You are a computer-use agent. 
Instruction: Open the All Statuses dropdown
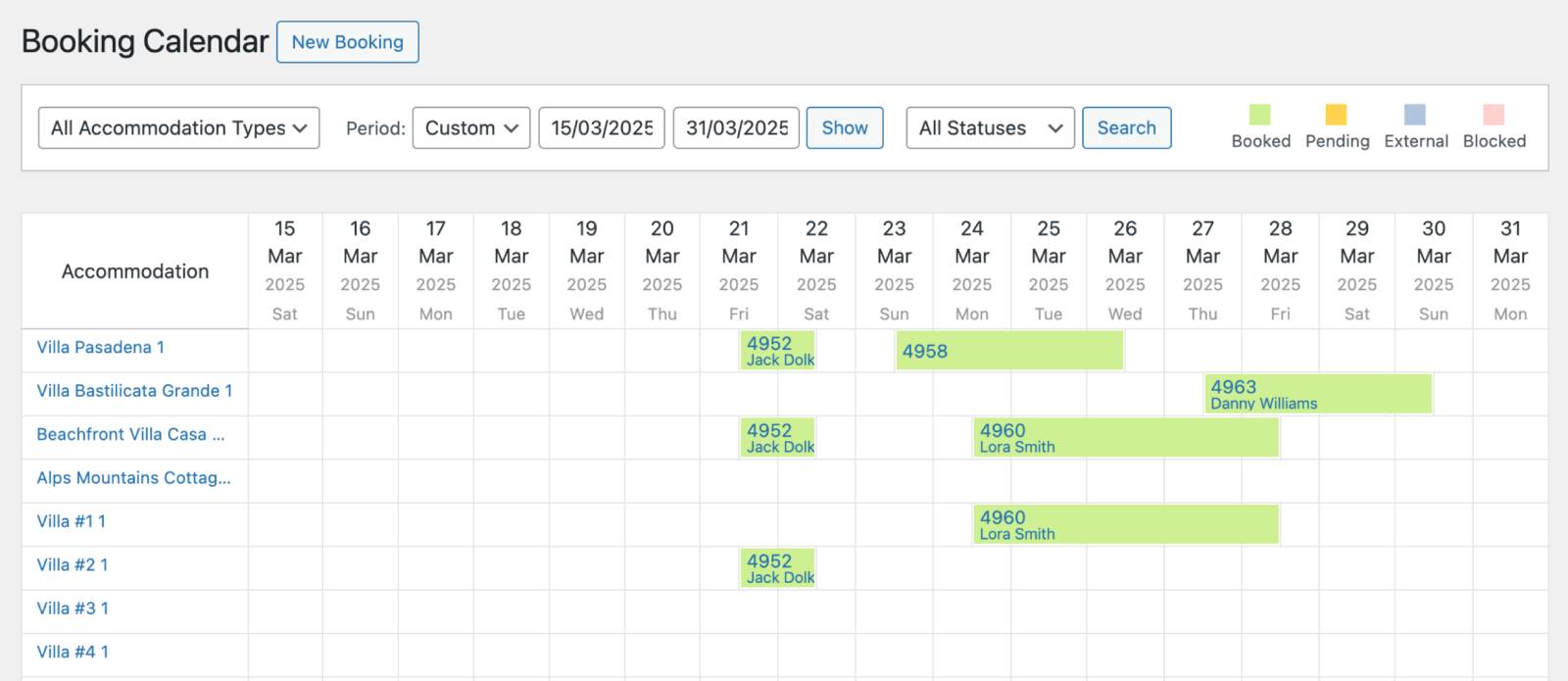[x=990, y=128]
